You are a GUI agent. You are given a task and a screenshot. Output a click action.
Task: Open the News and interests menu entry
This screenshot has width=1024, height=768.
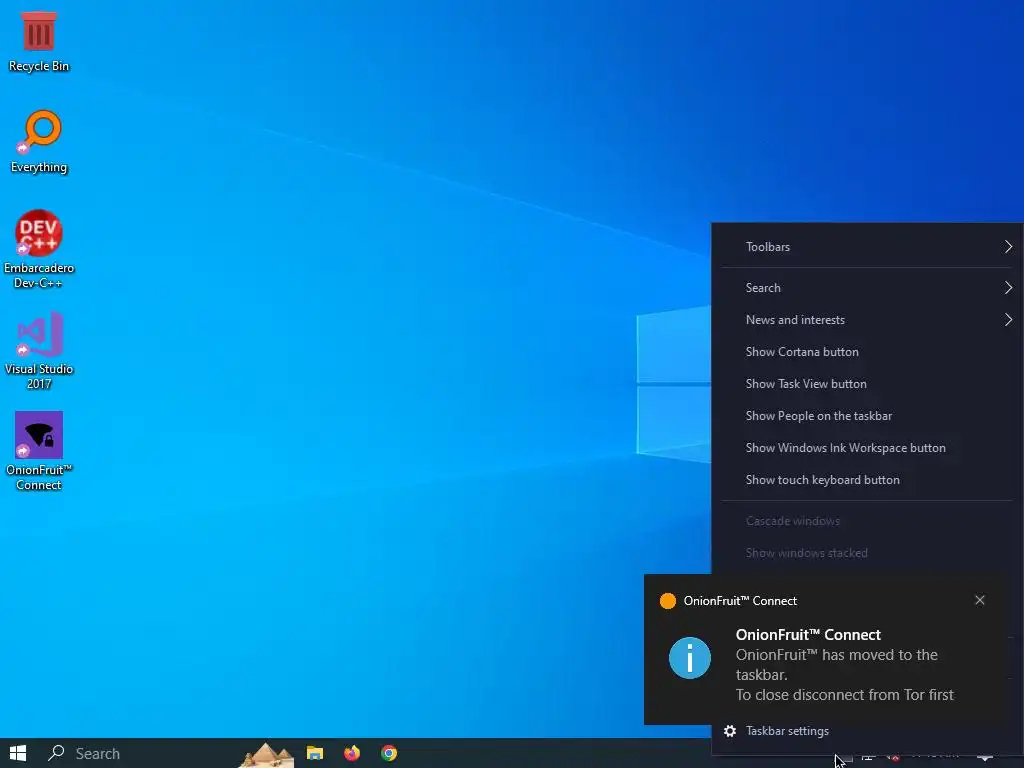pos(867,320)
